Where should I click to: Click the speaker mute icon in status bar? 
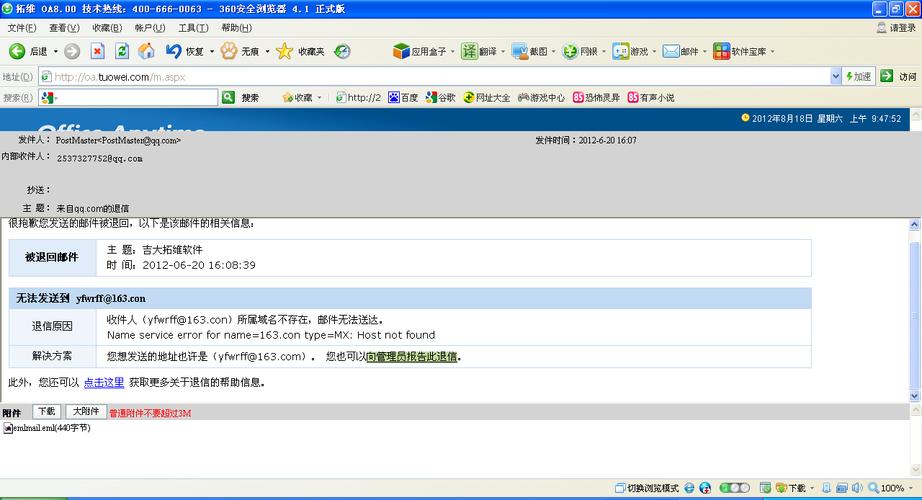(857, 488)
